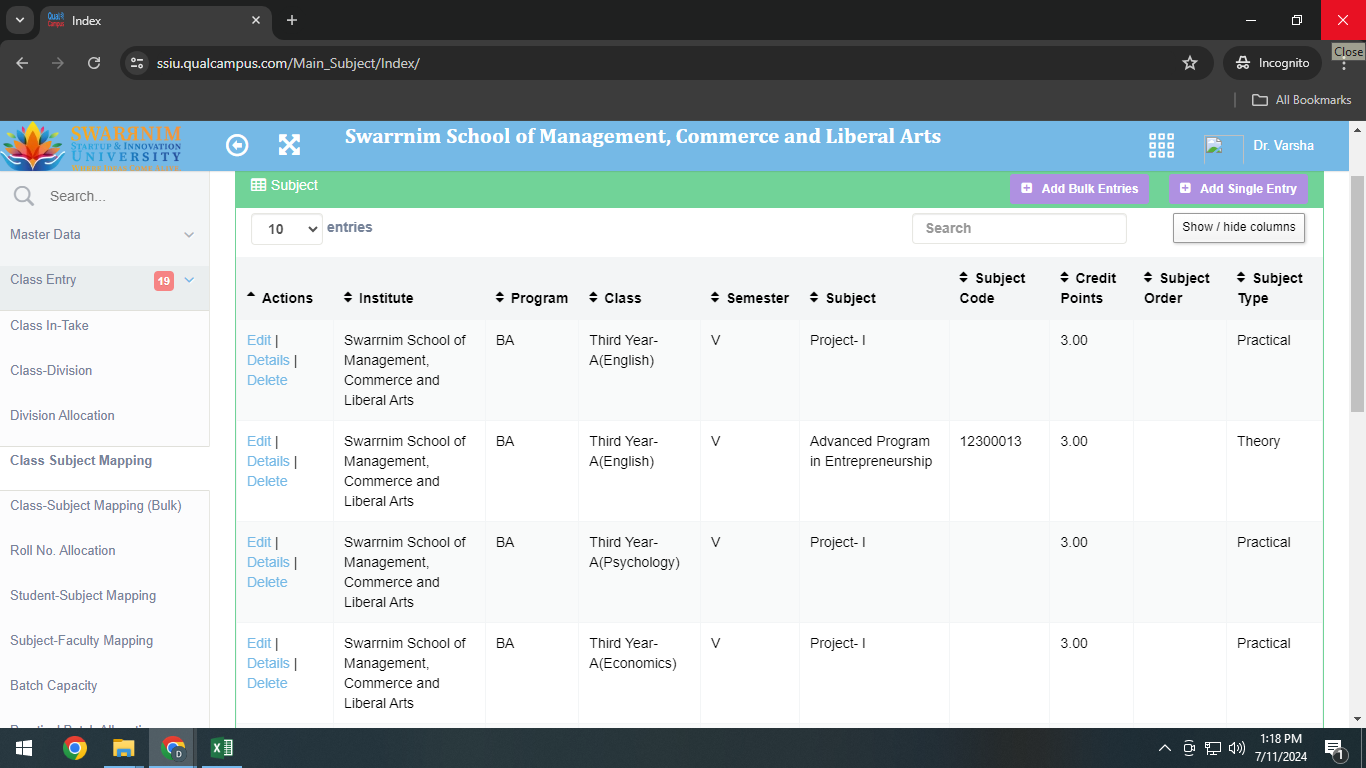This screenshot has width=1366, height=768.
Task: Close the Index browser tab
Action: click(256, 20)
